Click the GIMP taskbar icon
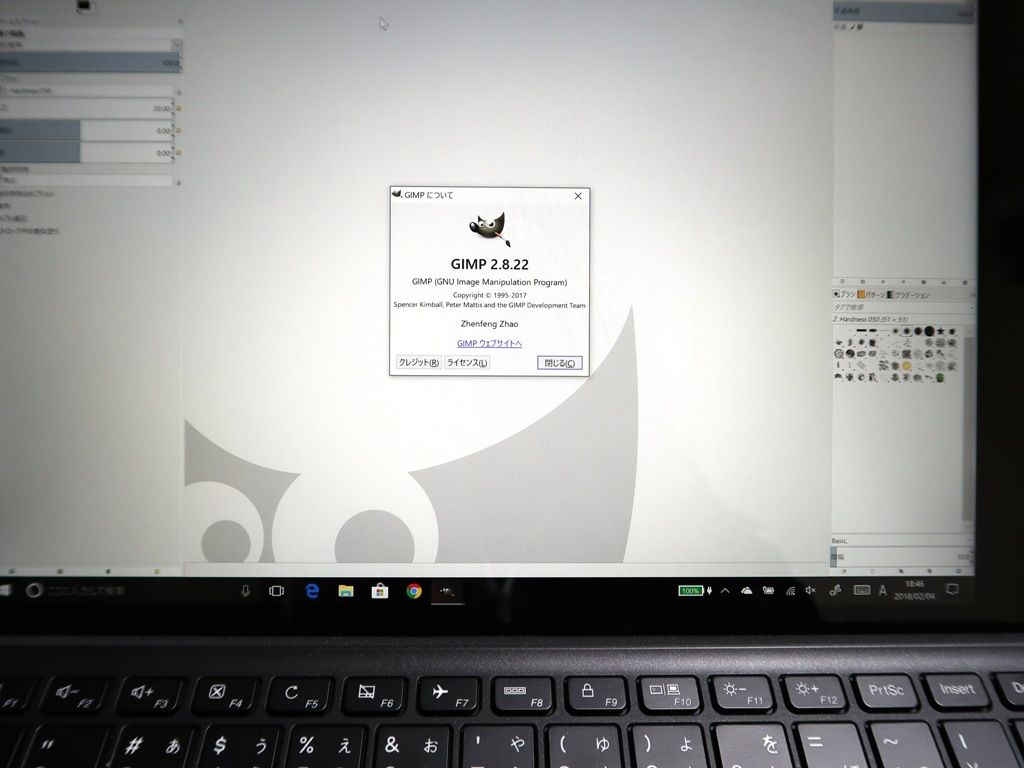 pyautogui.click(x=447, y=592)
